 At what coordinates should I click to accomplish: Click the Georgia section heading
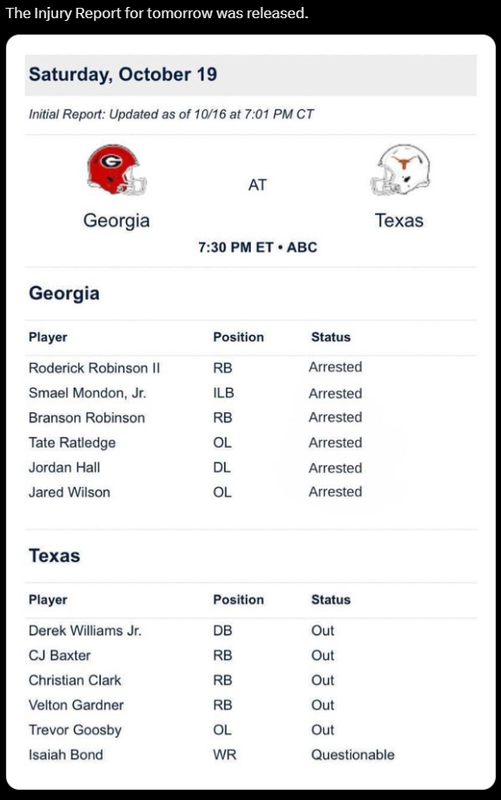(64, 293)
